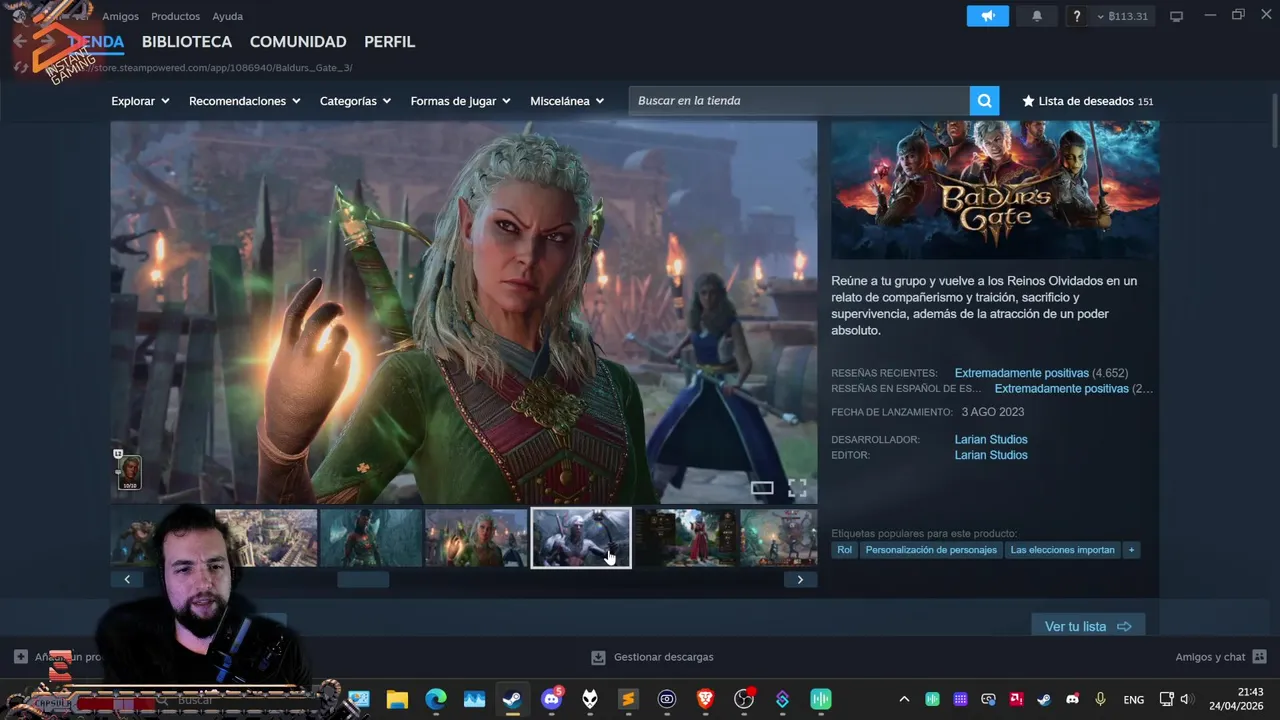Show hidden tray icons chevron

pyautogui.click(x=904, y=699)
